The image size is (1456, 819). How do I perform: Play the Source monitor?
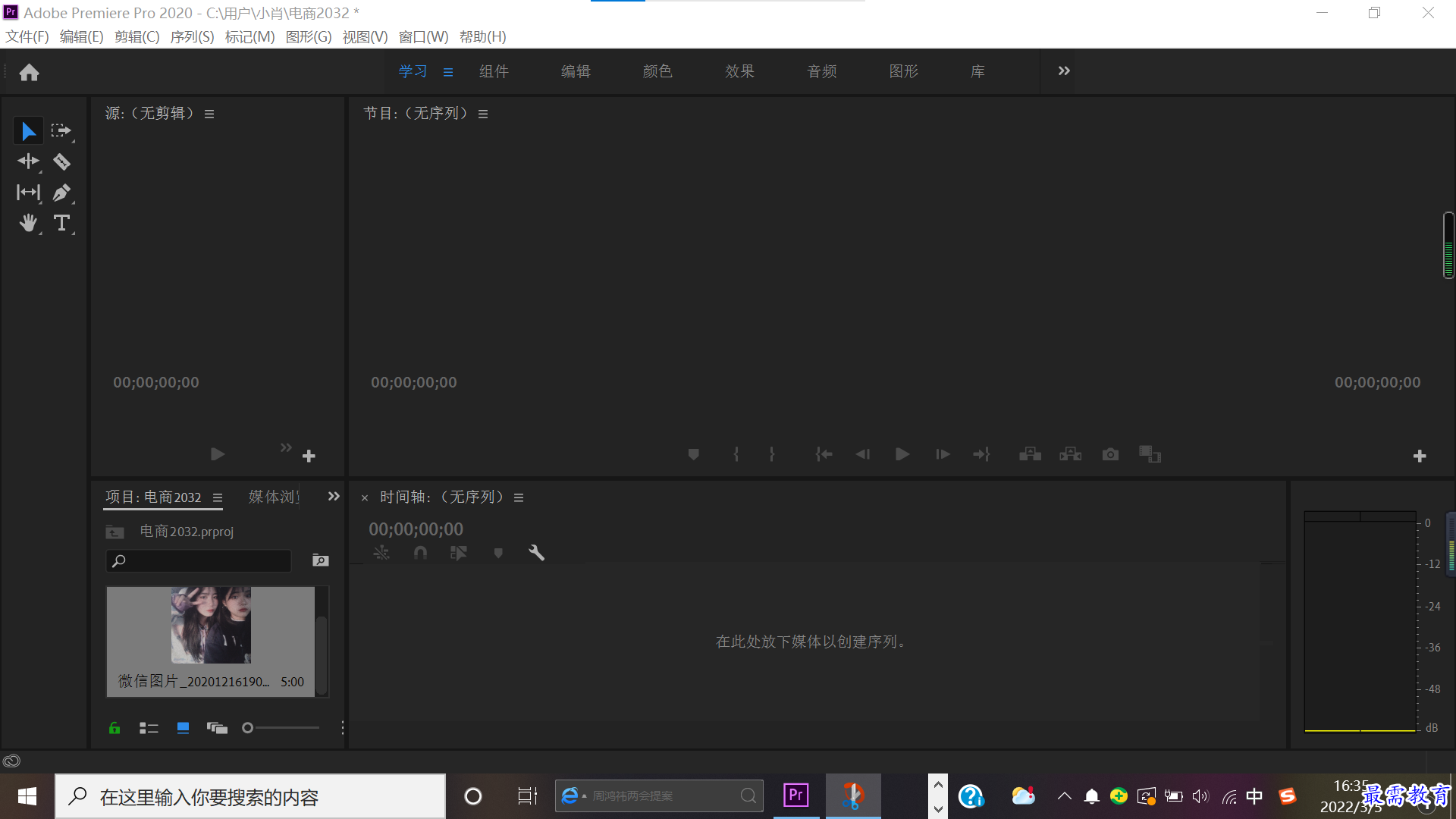pyautogui.click(x=218, y=454)
